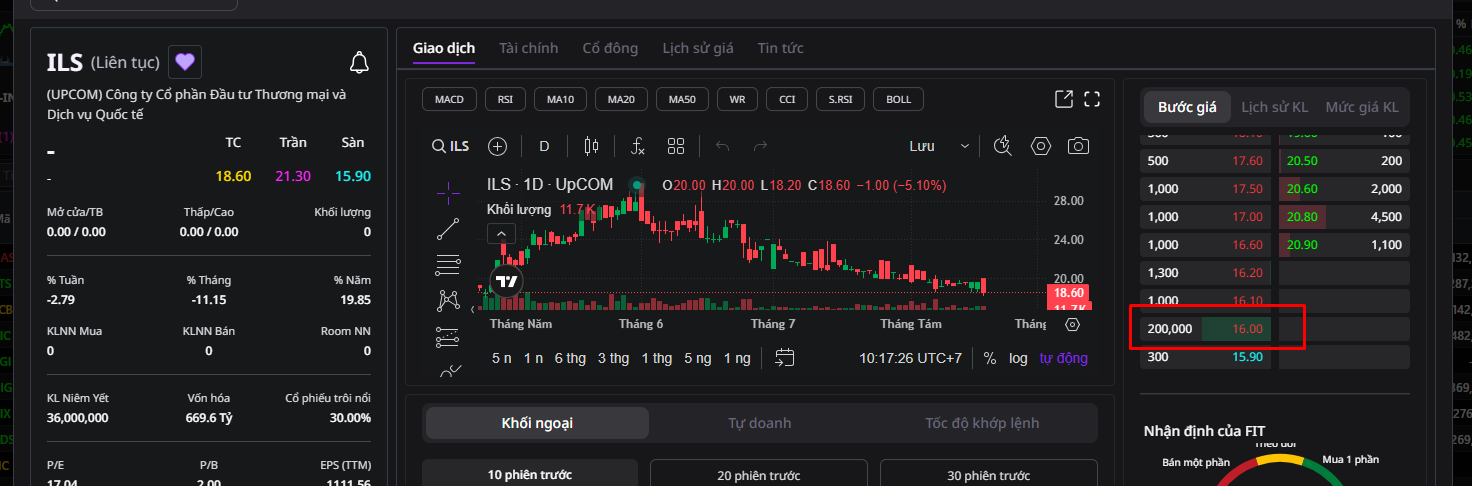Open the indicators fx icon

[638, 146]
